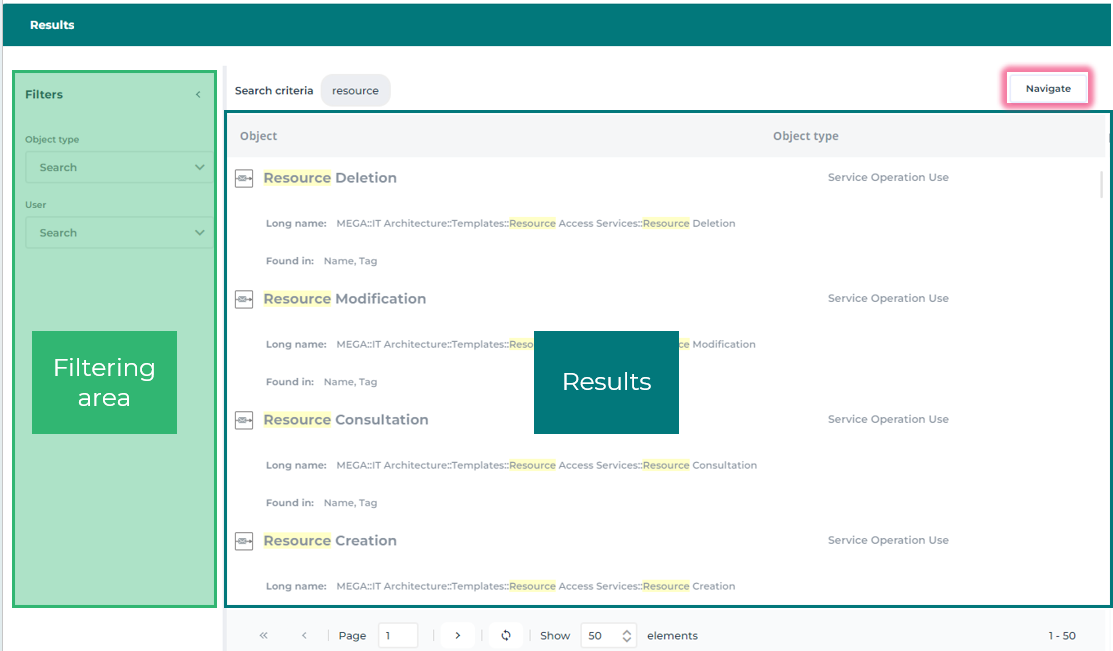Click the Navigate button

coord(1047,89)
